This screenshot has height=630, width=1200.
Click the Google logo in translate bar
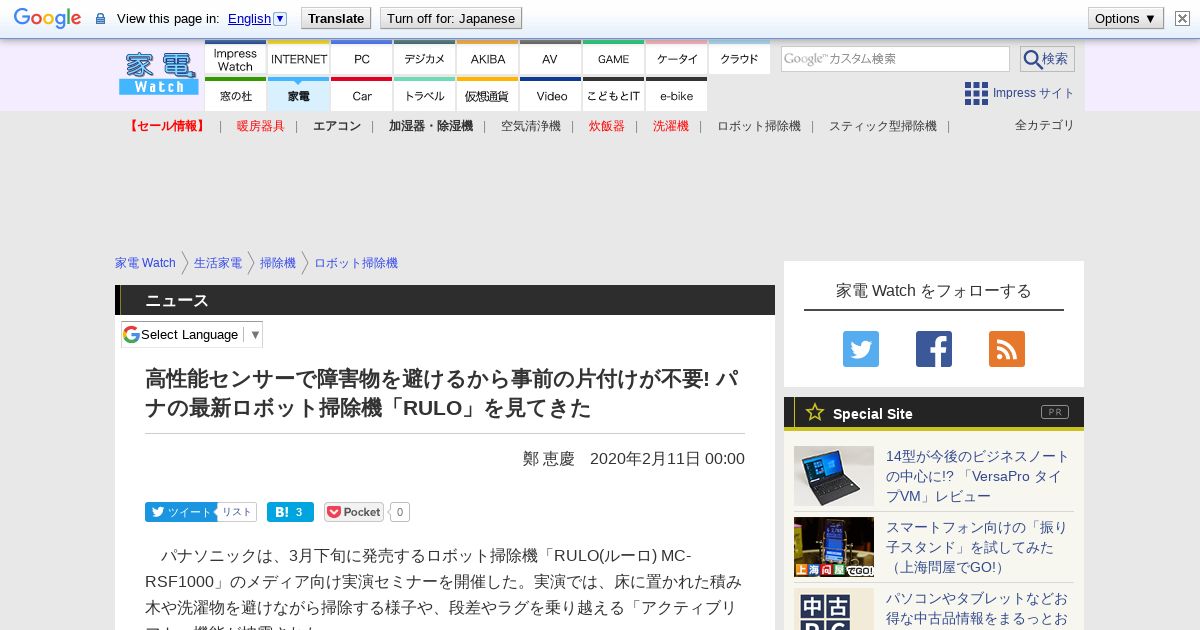pyautogui.click(x=47, y=18)
